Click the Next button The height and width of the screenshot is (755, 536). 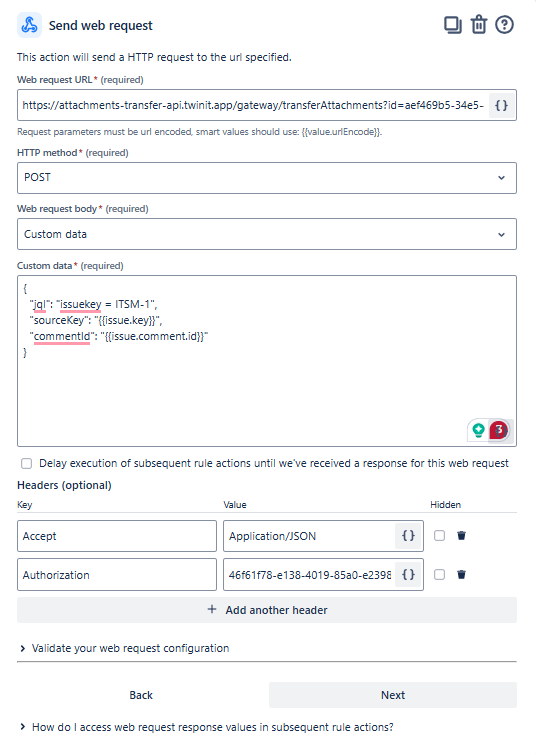(392, 695)
